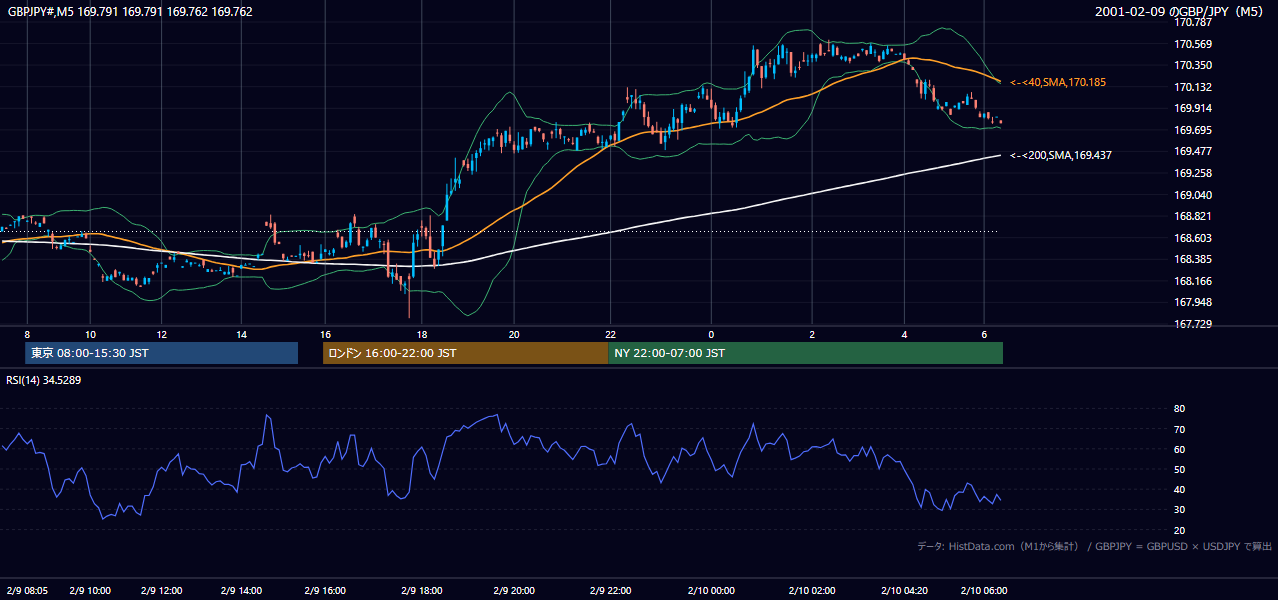1278x600 pixels.
Task: Click the 168.385 price axis label
Action: (x=1194, y=260)
